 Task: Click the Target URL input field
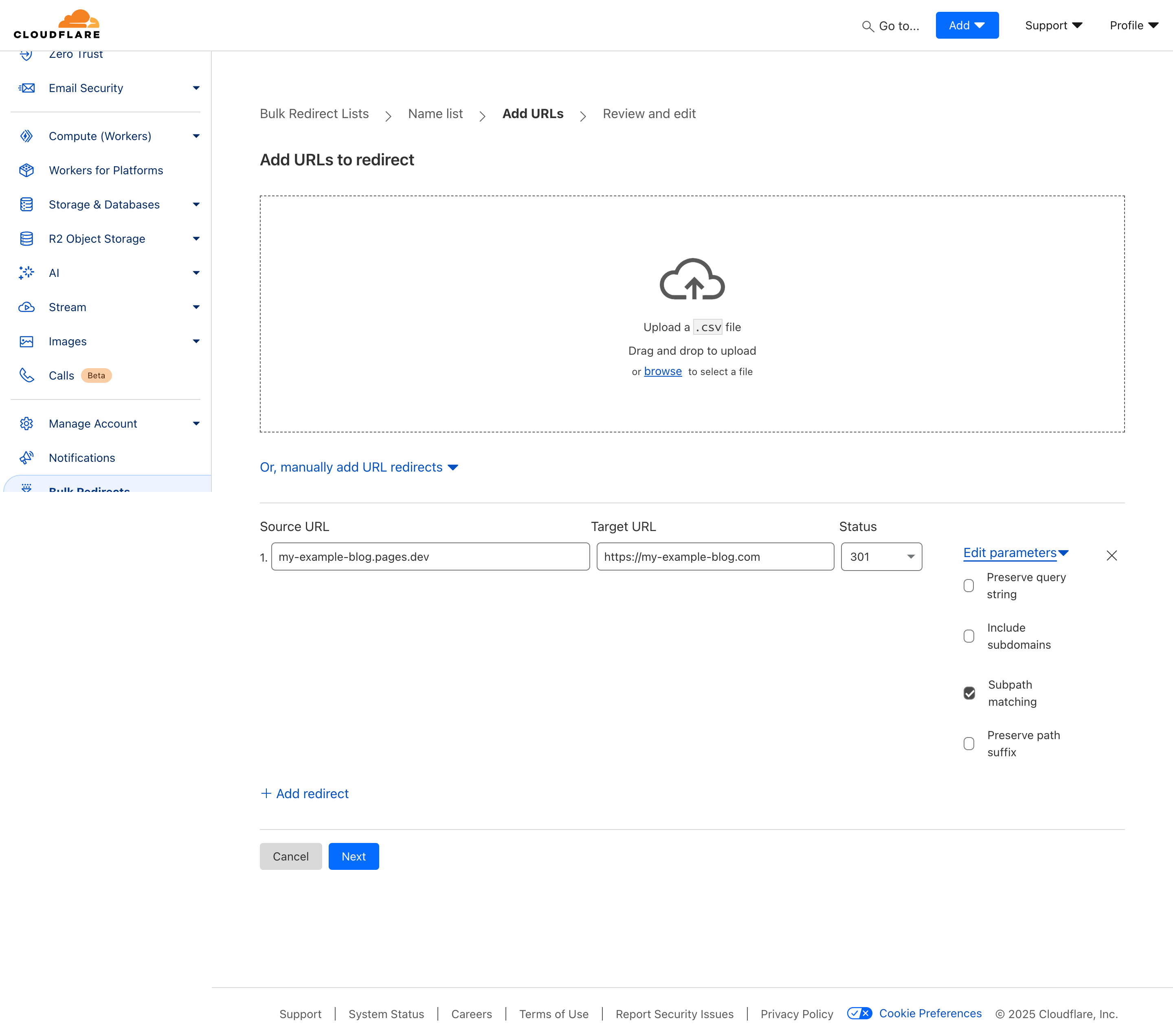pos(715,556)
